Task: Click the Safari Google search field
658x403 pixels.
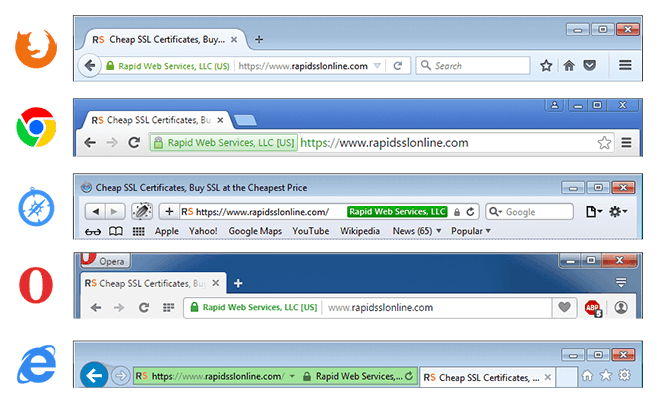Action: (x=530, y=212)
